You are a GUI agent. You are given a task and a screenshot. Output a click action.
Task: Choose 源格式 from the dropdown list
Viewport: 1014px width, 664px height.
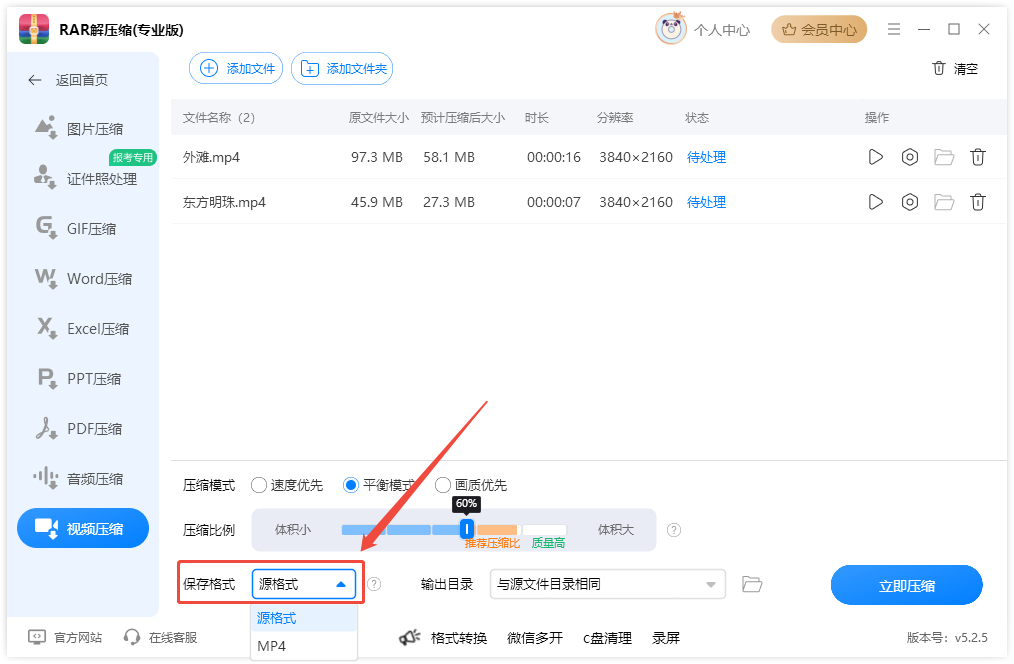[304, 618]
